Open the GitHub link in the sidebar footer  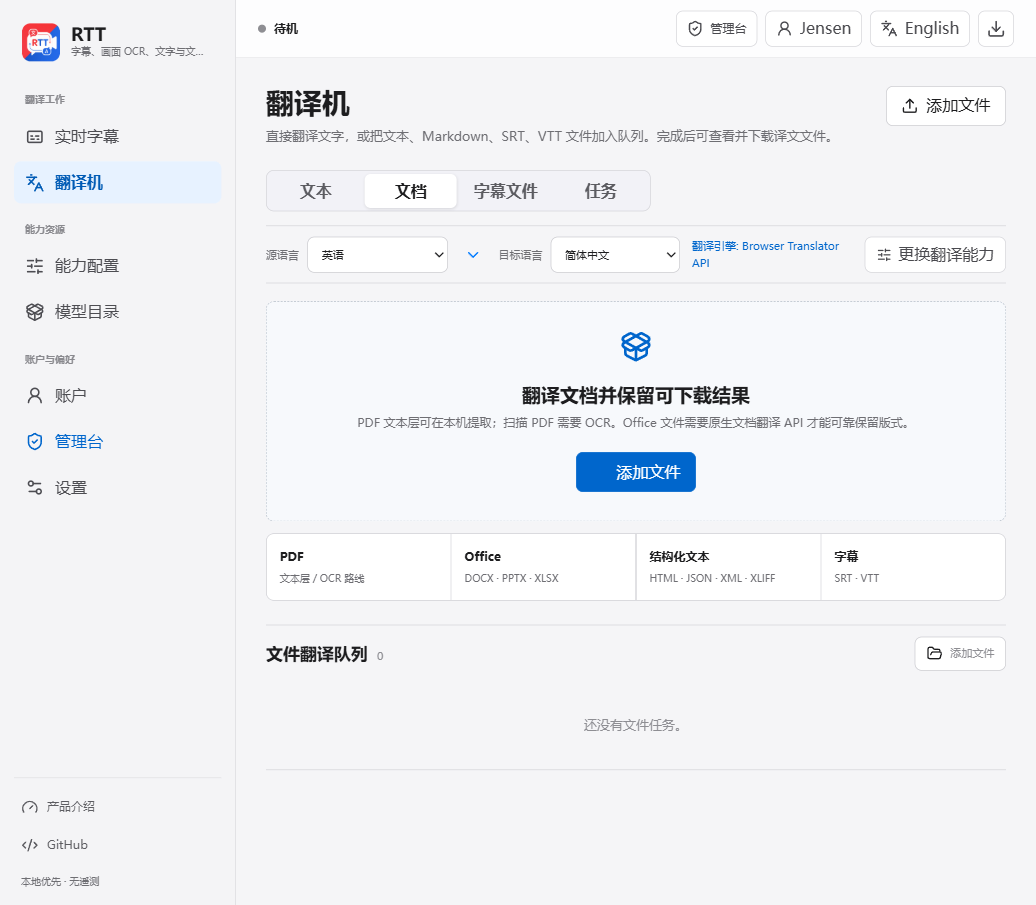55,845
